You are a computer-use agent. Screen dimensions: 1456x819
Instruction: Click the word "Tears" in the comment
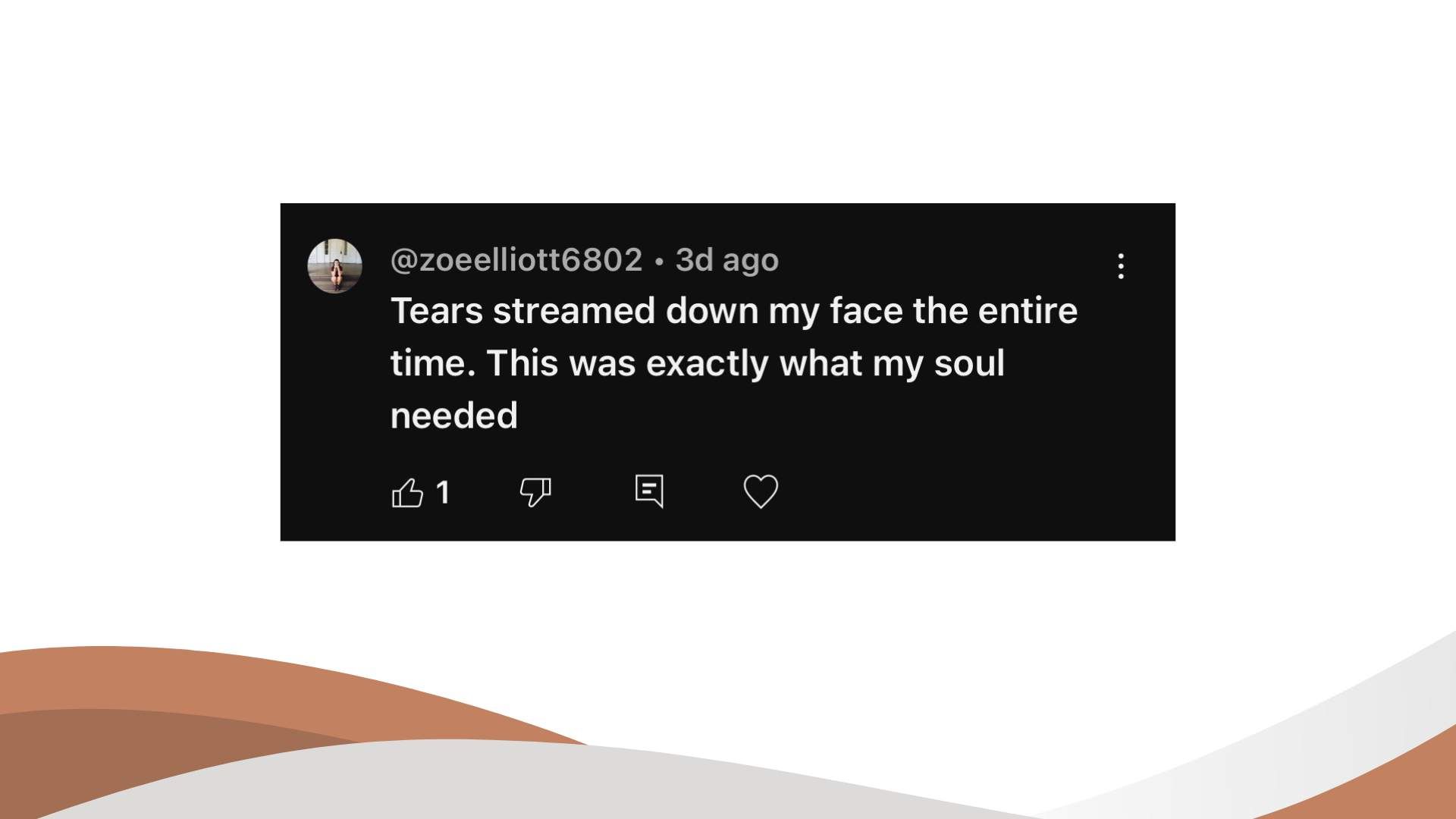coord(436,311)
